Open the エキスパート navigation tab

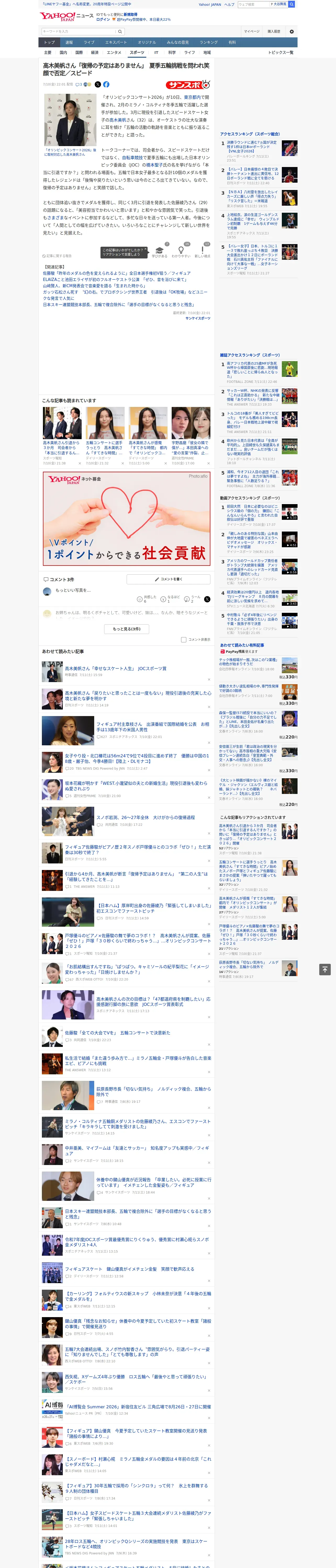point(116,43)
